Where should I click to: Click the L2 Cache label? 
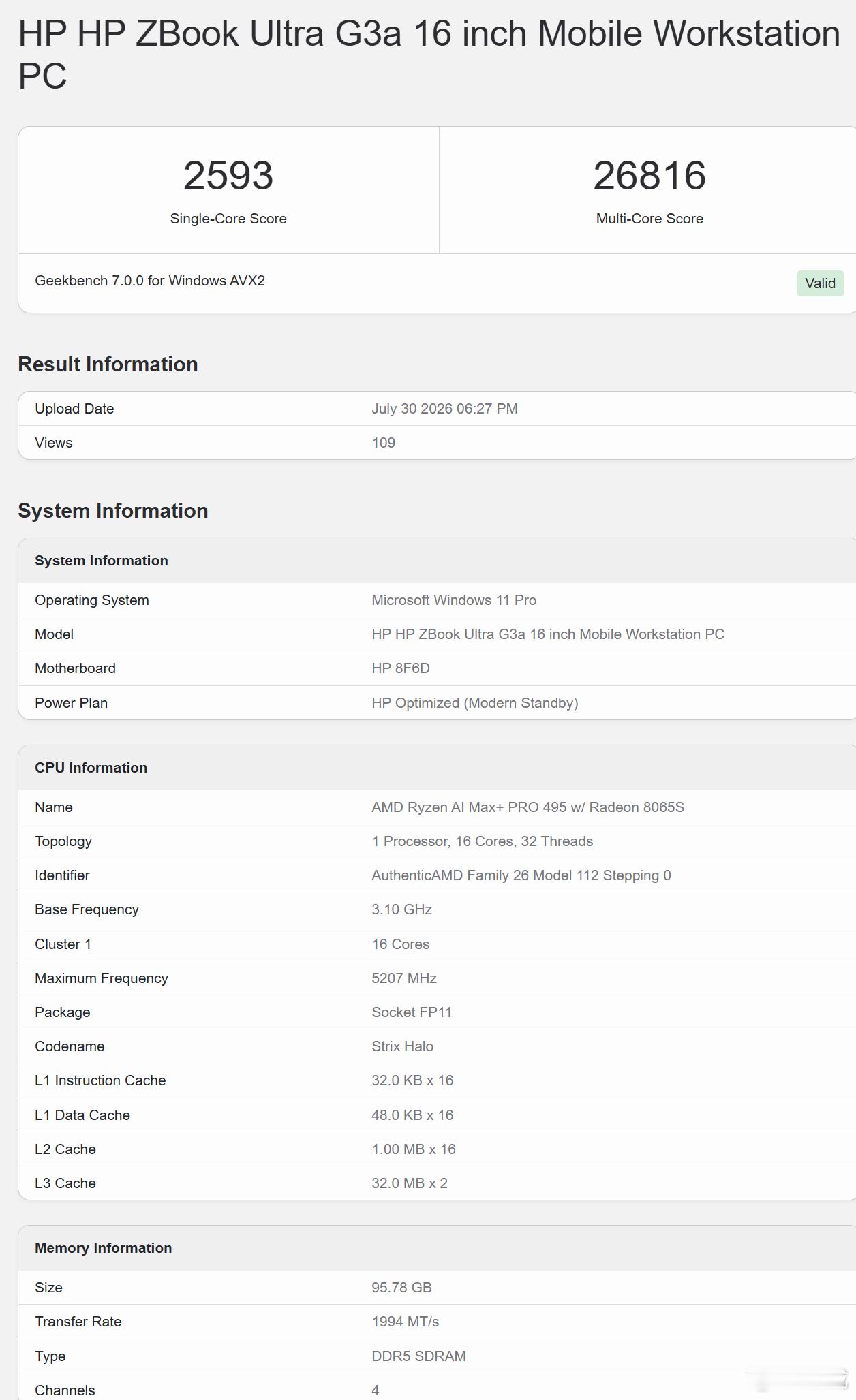(x=65, y=1149)
